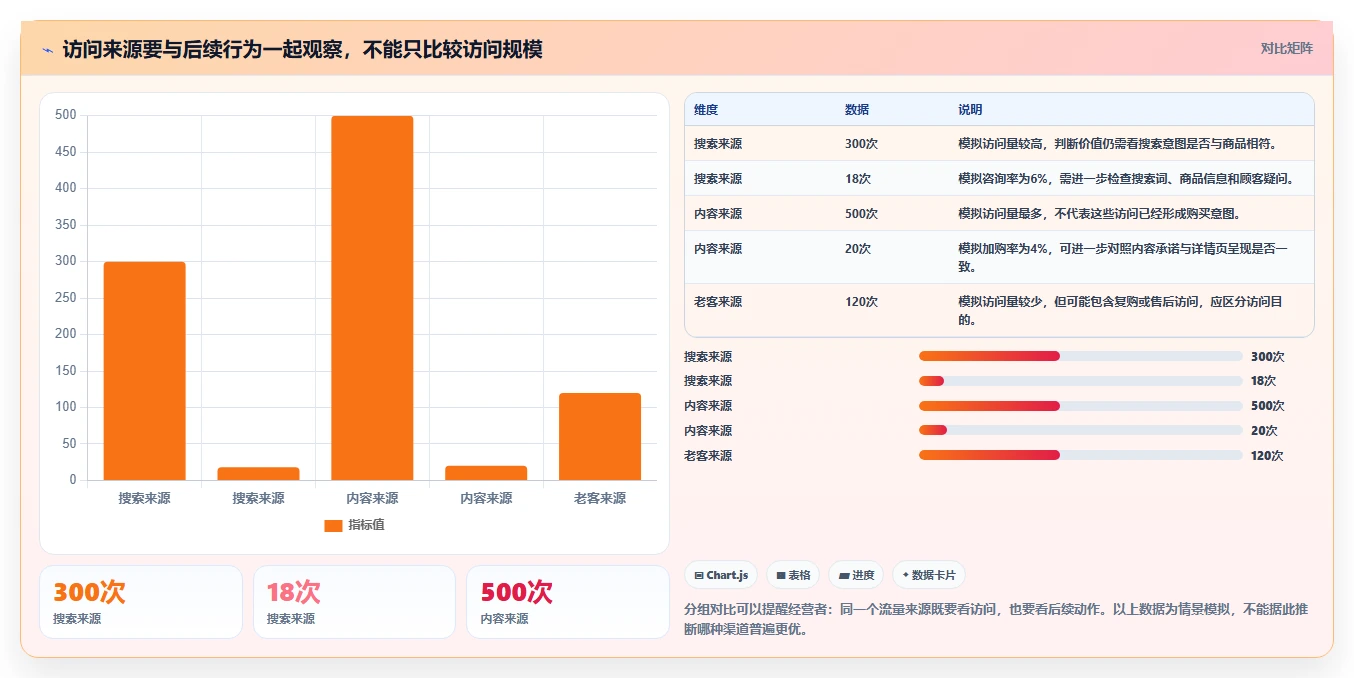1354x678 pixels.
Task: Click the 数据卡片 chip
Action: (x=929, y=575)
